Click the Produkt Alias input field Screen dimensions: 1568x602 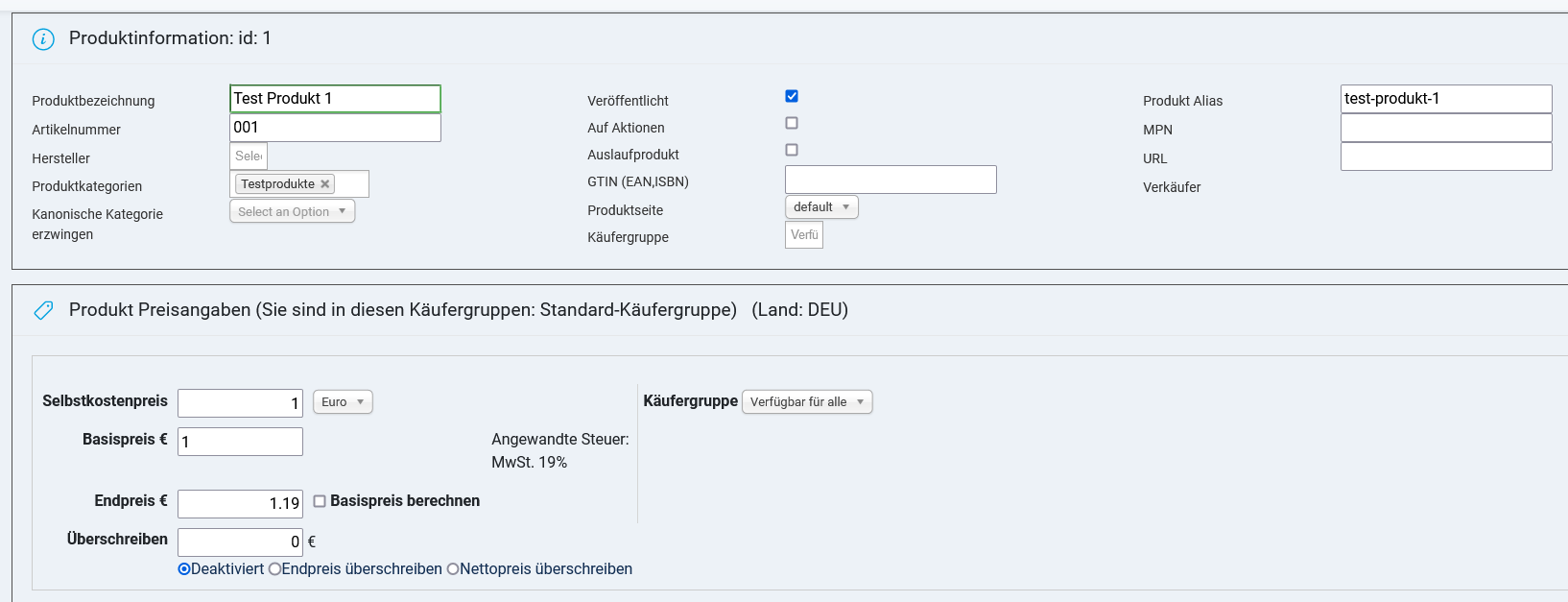point(1445,99)
